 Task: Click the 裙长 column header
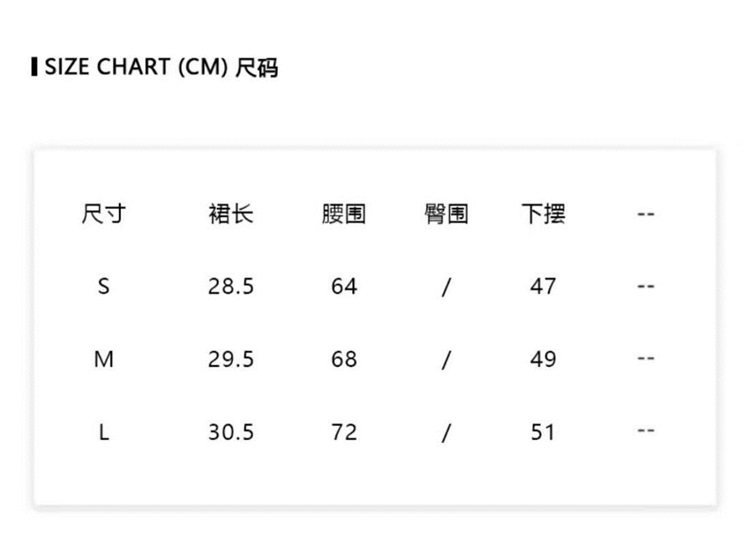point(231,214)
